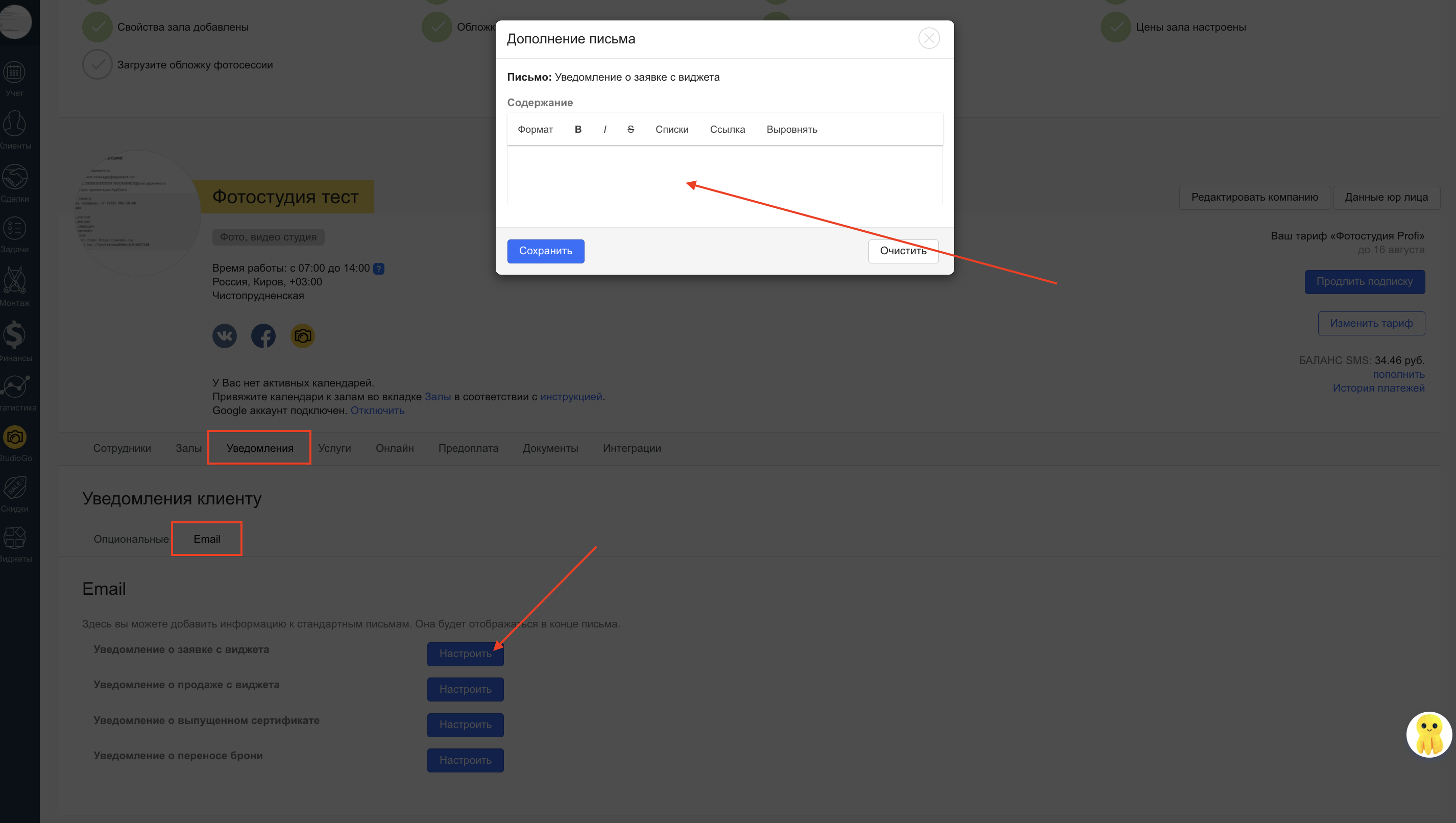The image size is (1456, 823).
Task: Open the Формат dropdown
Action: pyautogui.click(x=535, y=130)
